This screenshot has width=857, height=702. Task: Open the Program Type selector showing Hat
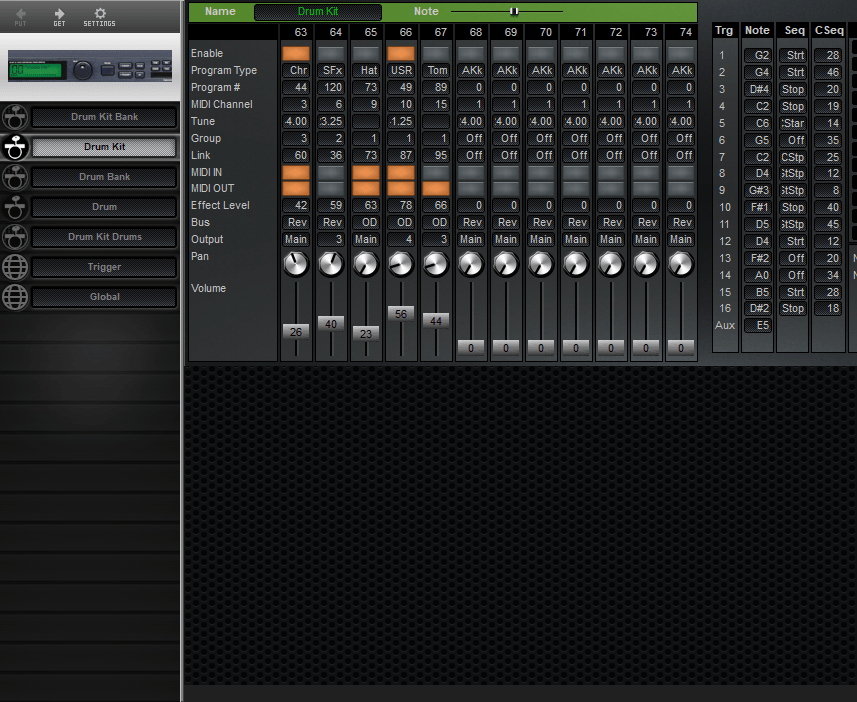click(x=366, y=70)
